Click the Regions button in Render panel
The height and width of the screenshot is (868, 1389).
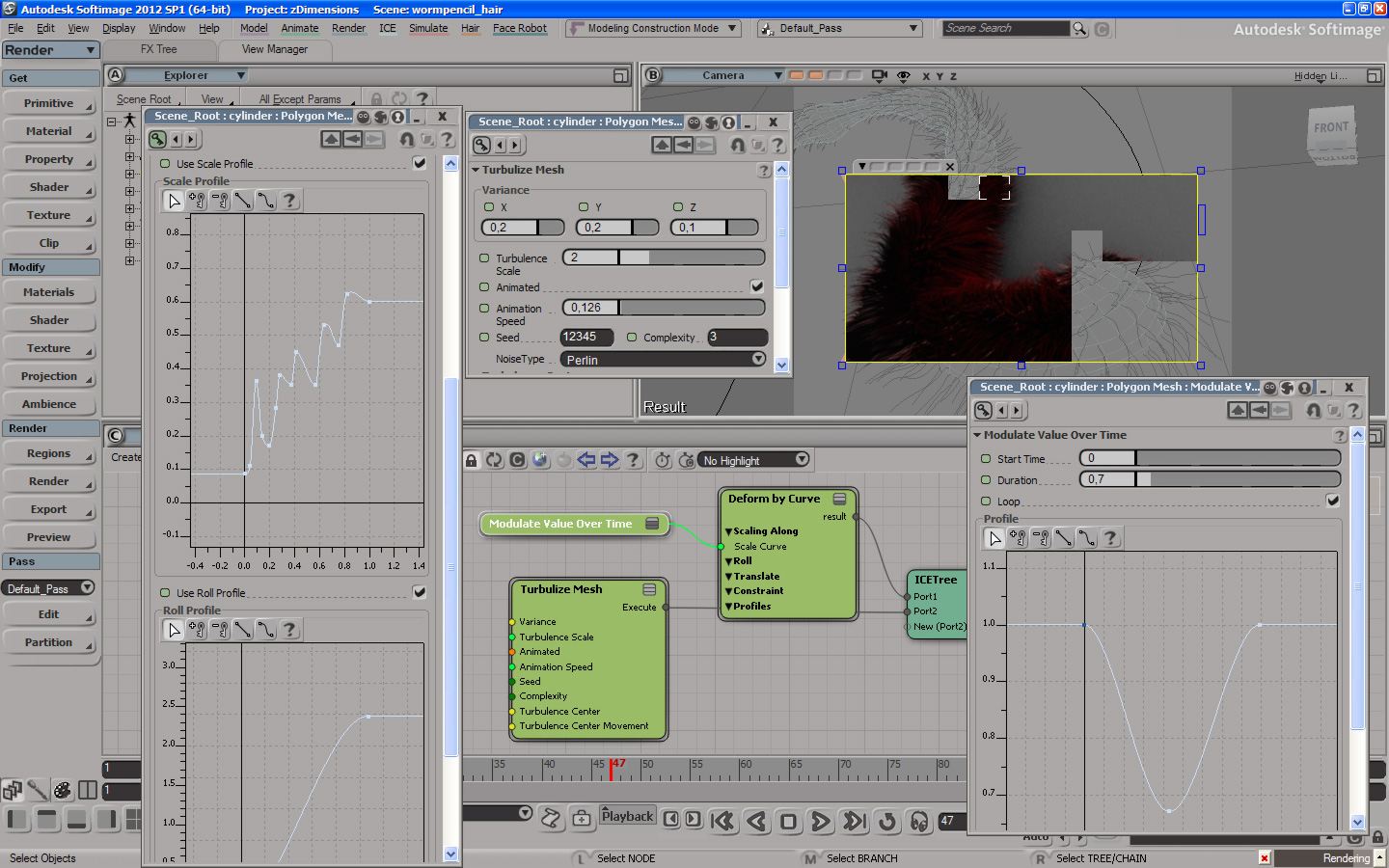[48, 453]
